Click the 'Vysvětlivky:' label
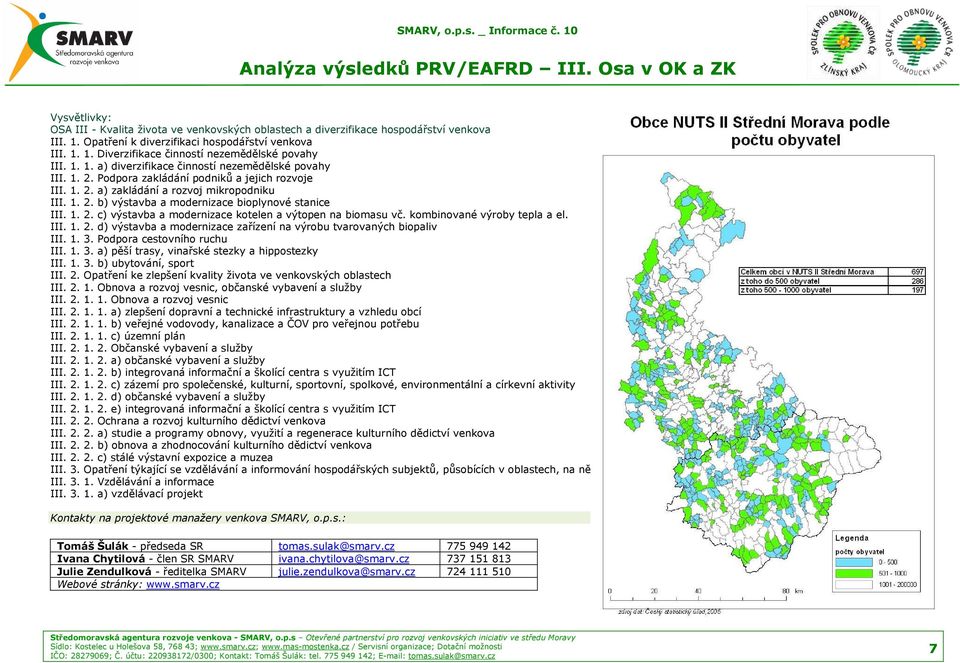Screen dimensions: 960x663 [x=81, y=118]
